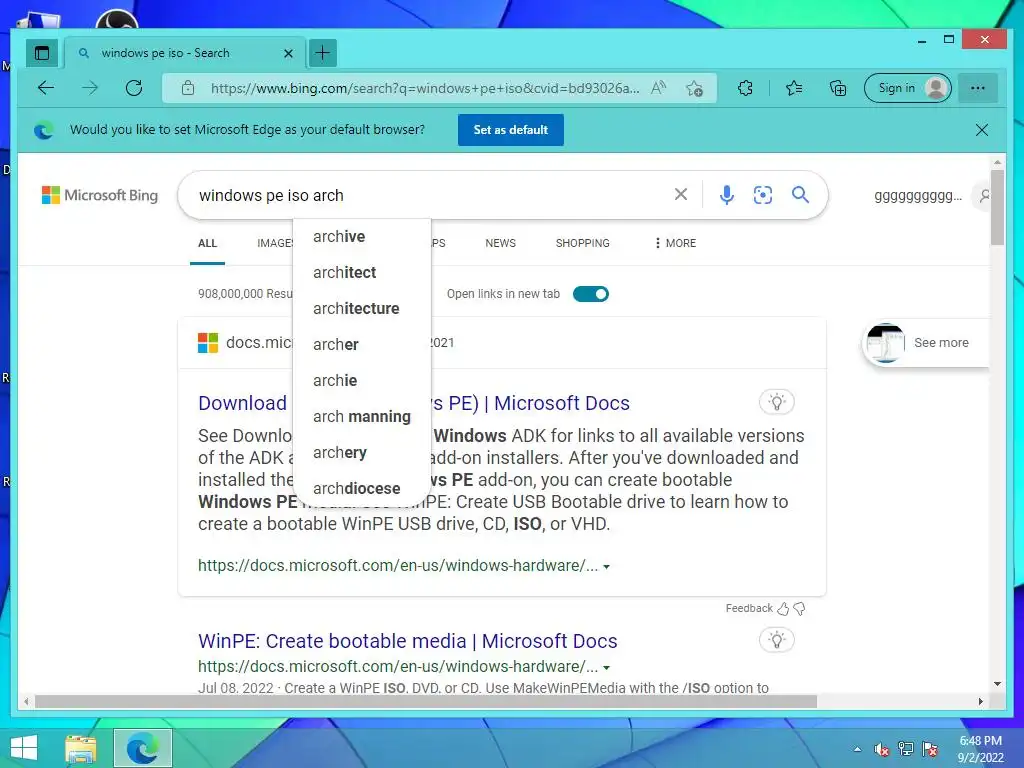Viewport: 1024px width, 768px height.
Task: Select the 'arch manning' suggestion
Action: [362, 417]
